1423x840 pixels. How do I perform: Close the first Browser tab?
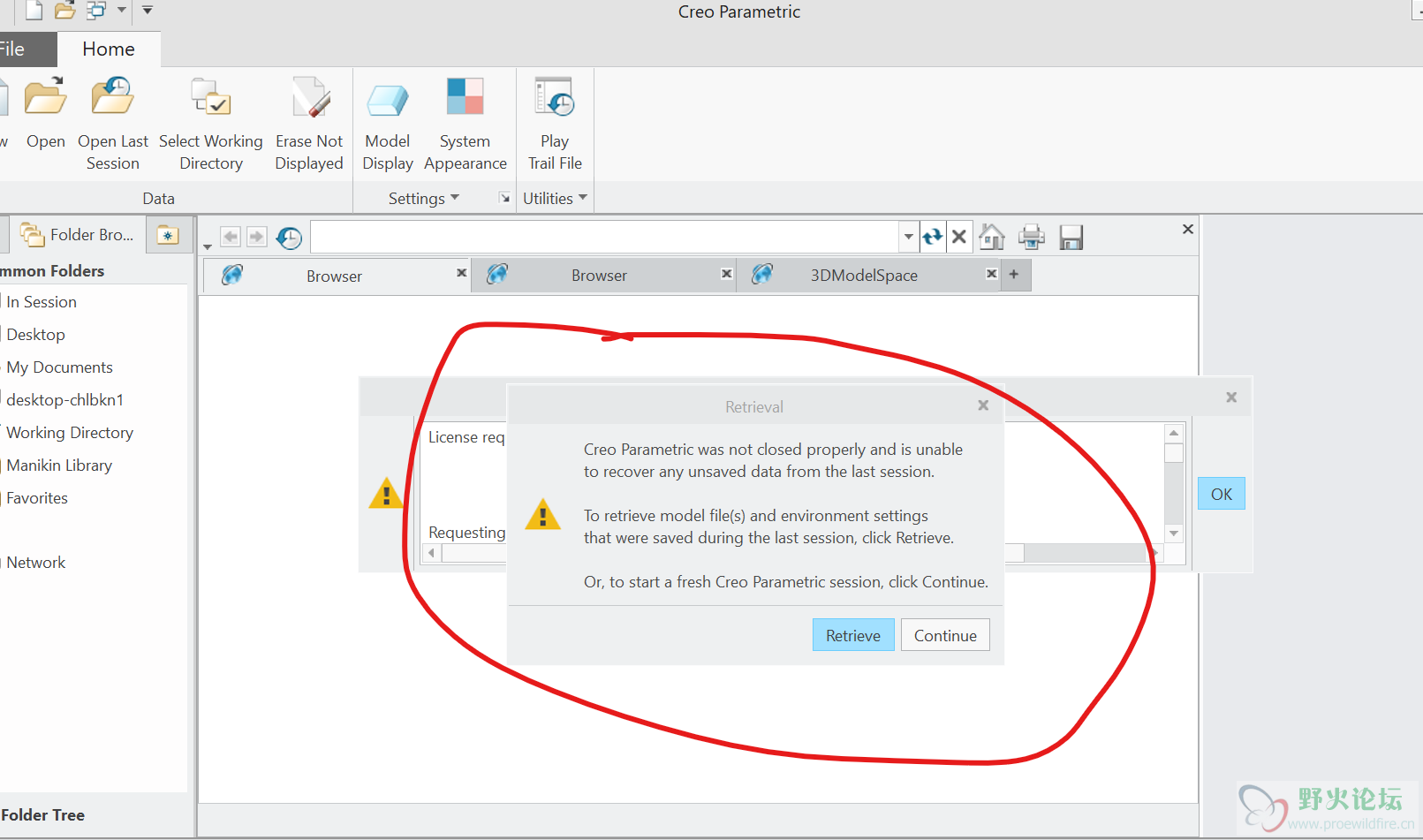click(x=461, y=273)
